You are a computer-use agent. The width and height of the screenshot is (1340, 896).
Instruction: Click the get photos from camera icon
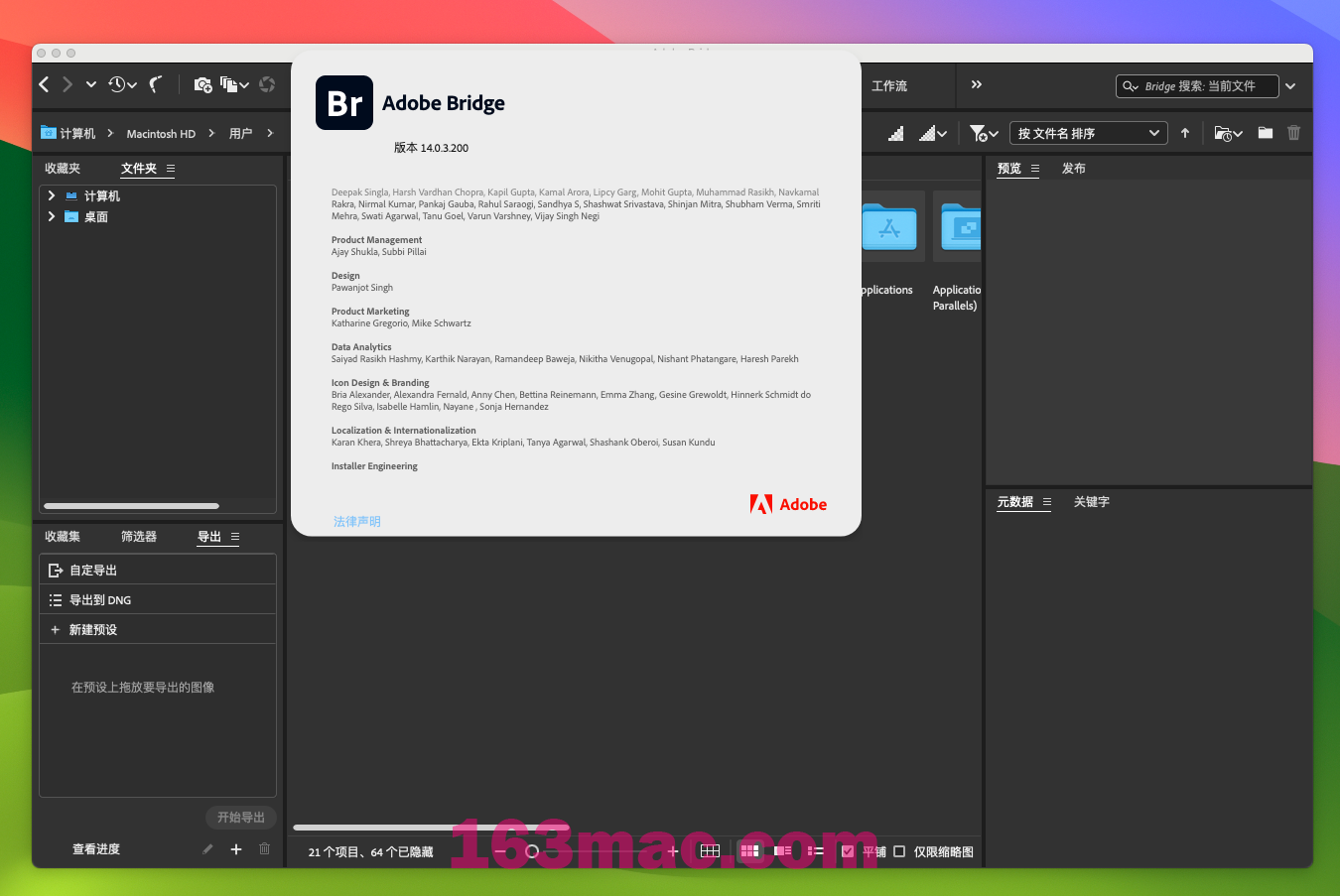point(202,85)
